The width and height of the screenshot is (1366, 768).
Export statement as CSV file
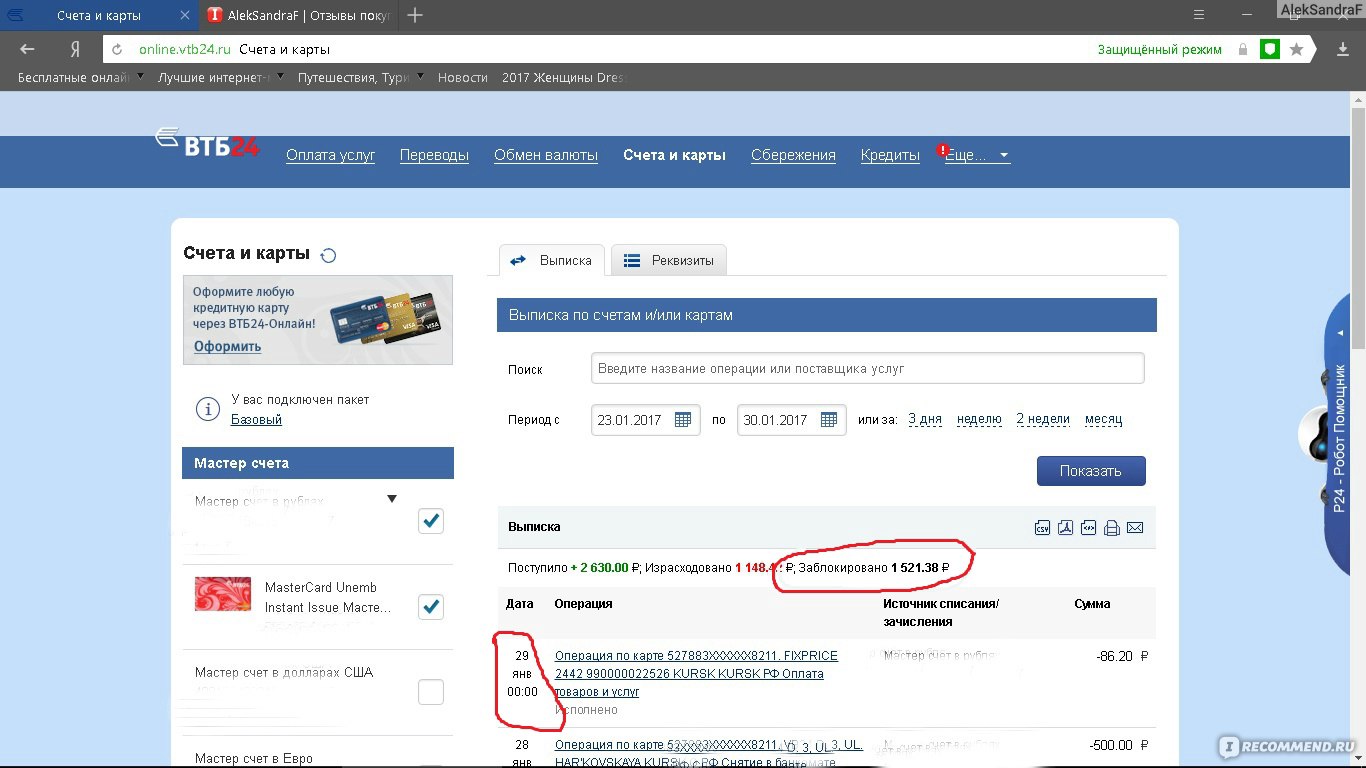1042,528
